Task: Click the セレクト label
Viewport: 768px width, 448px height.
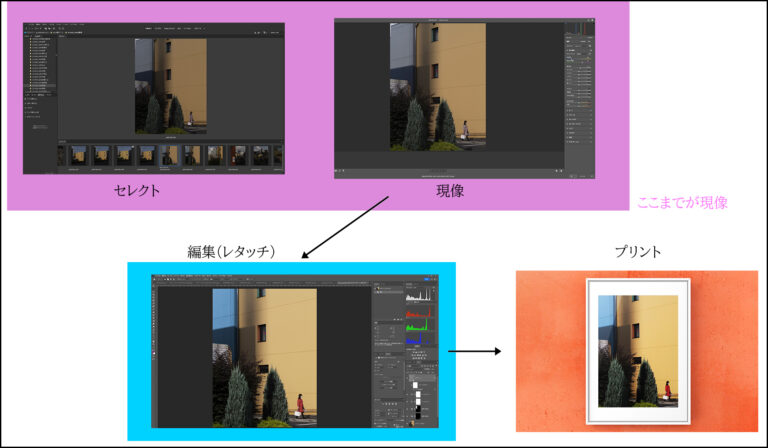Action: coord(137,190)
